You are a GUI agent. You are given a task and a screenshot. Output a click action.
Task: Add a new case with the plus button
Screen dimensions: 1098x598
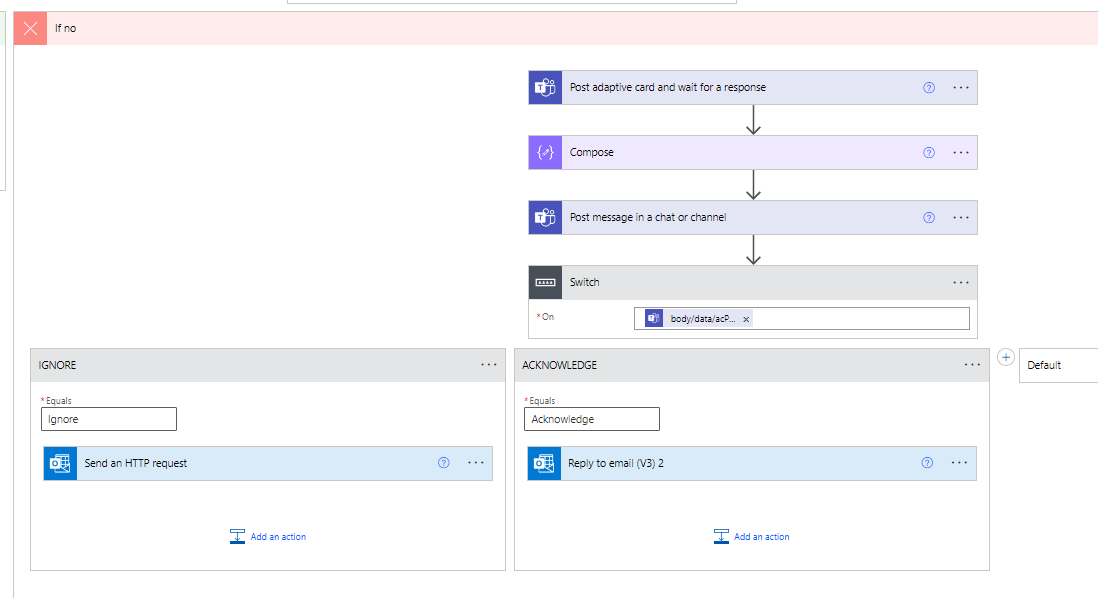[1006, 357]
